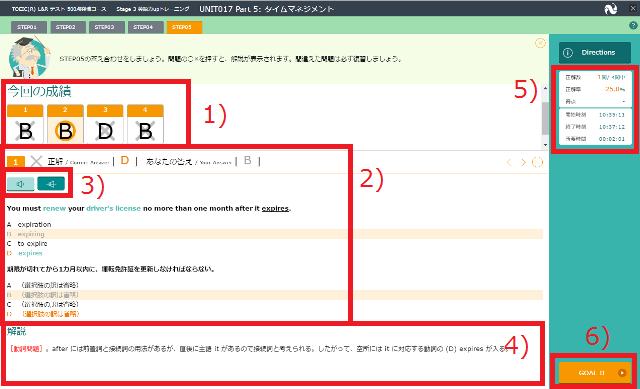Open the Directions button
Image resolution: width=640 pixels, height=389 pixels.
[x=595, y=53]
